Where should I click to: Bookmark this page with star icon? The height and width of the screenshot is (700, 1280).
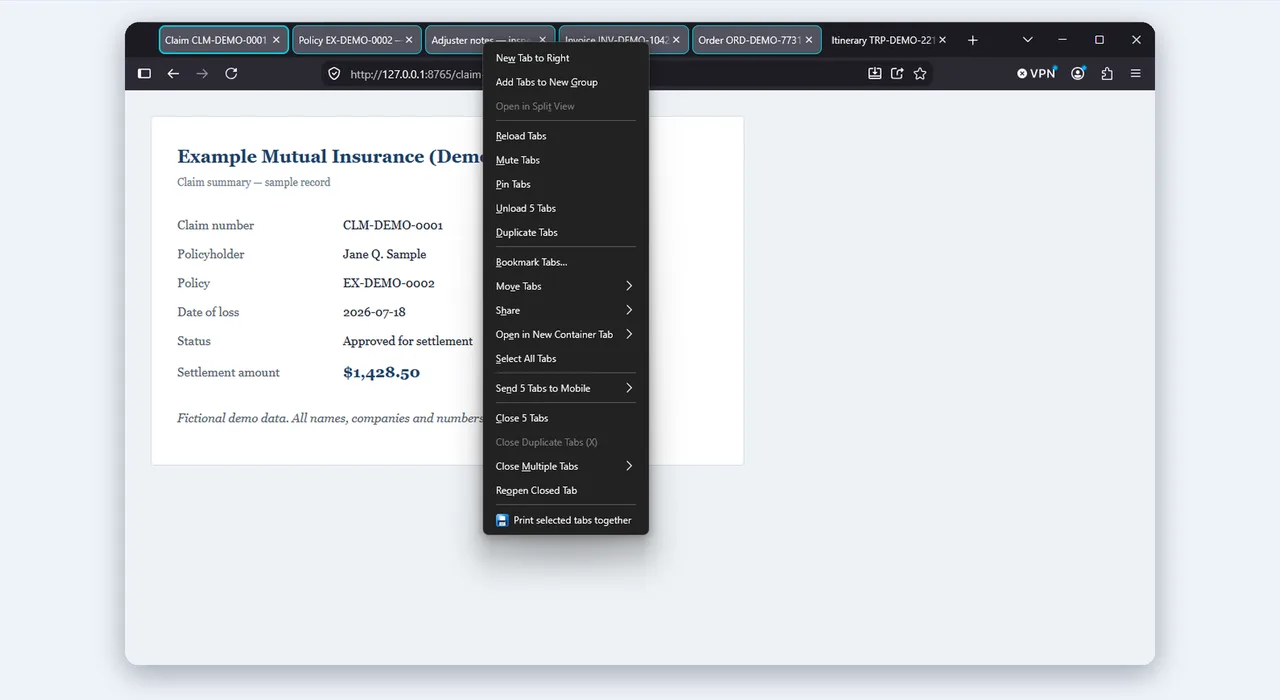tap(920, 73)
